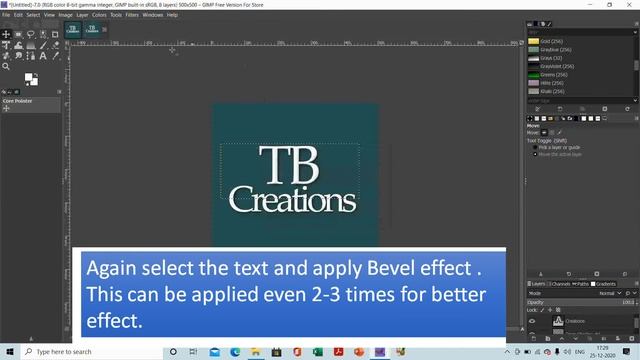Open the Windows menu
The height and width of the screenshot is (360, 640).
[153, 15]
